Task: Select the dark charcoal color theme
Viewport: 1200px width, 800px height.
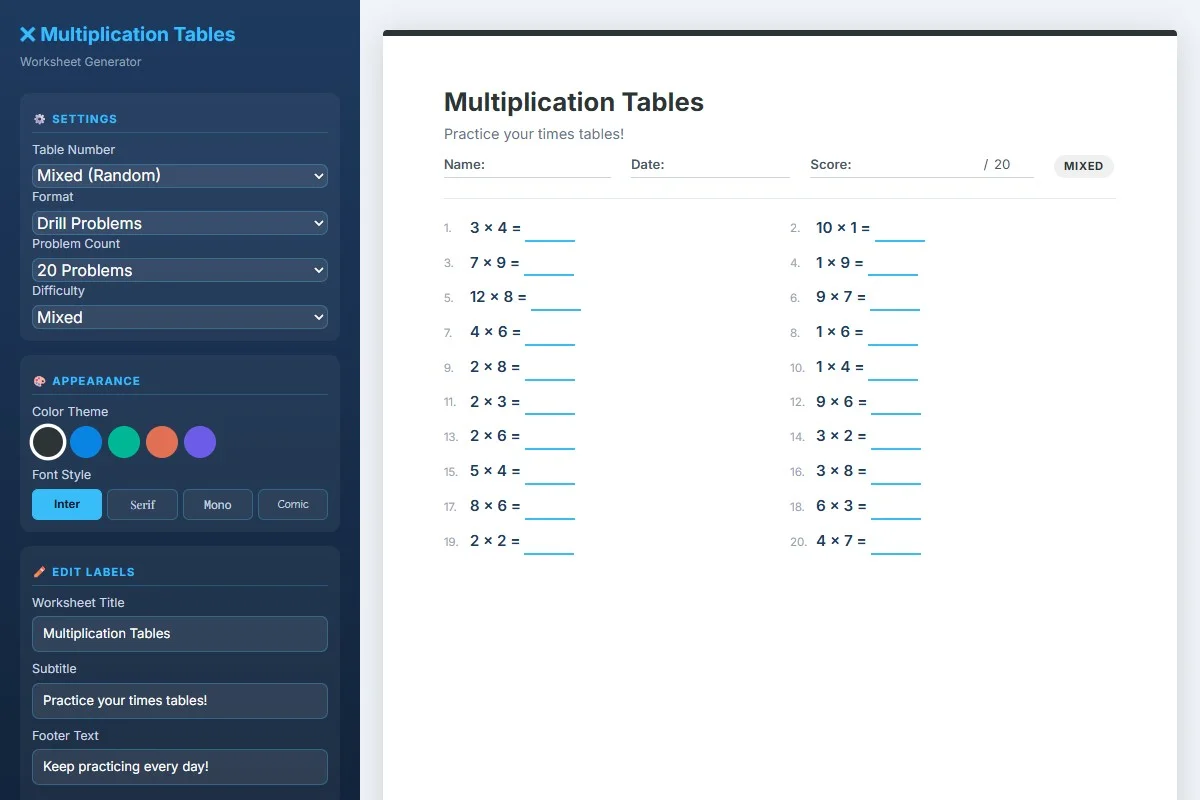Action: click(x=48, y=442)
